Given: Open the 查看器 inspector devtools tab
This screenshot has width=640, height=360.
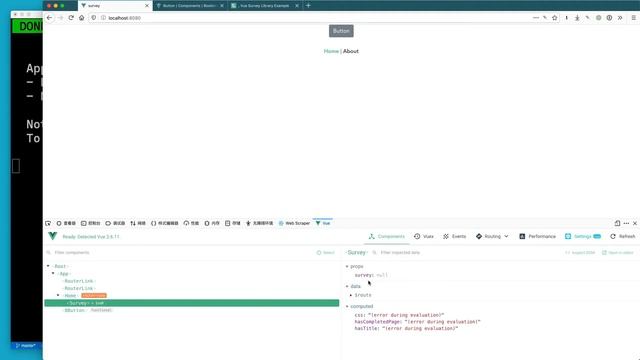Looking at the screenshot, I should (66, 223).
